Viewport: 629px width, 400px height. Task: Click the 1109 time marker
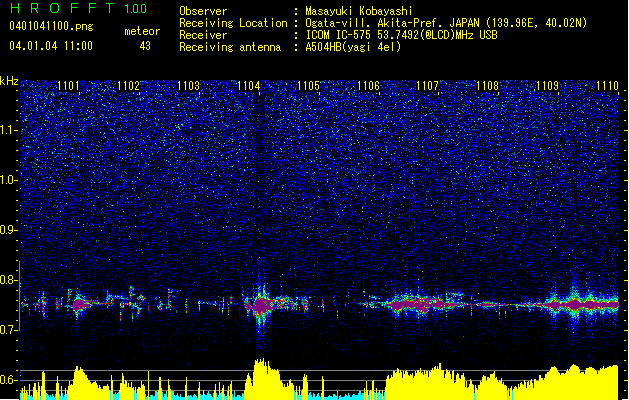click(547, 85)
